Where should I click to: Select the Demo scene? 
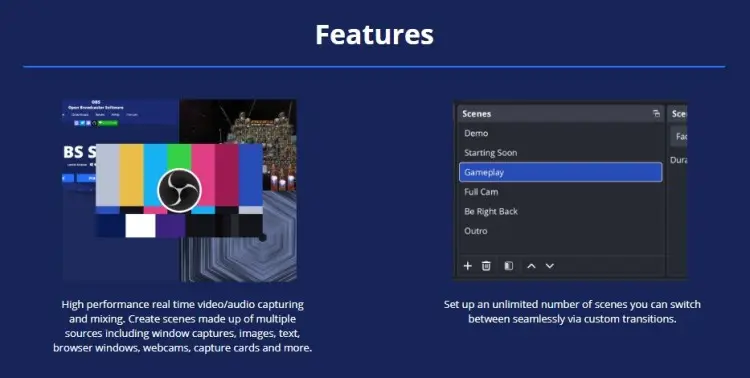pos(561,133)
